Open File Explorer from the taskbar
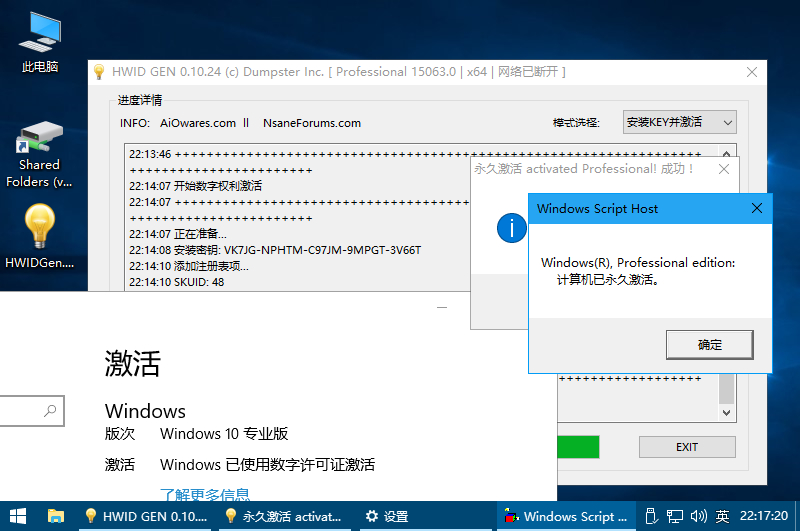 pyautogui.click(x=56, y=516)
